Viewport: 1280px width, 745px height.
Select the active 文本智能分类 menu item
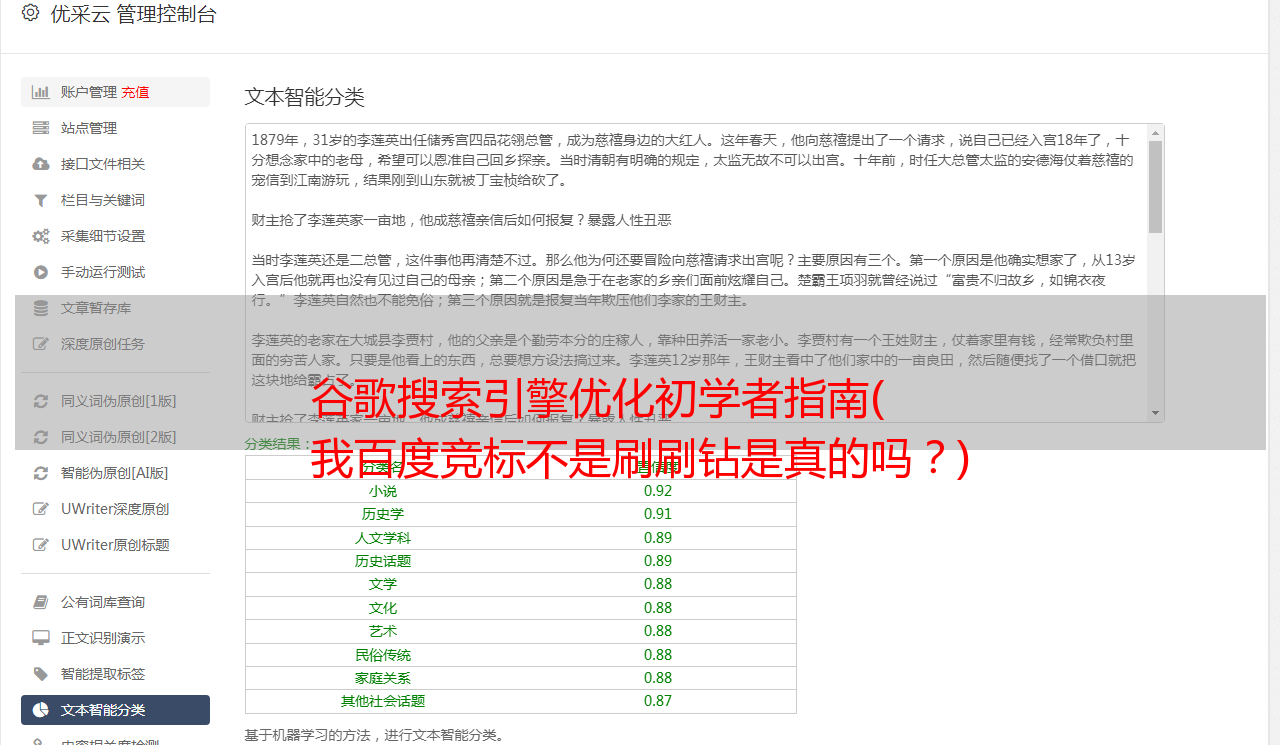[115, 710]
